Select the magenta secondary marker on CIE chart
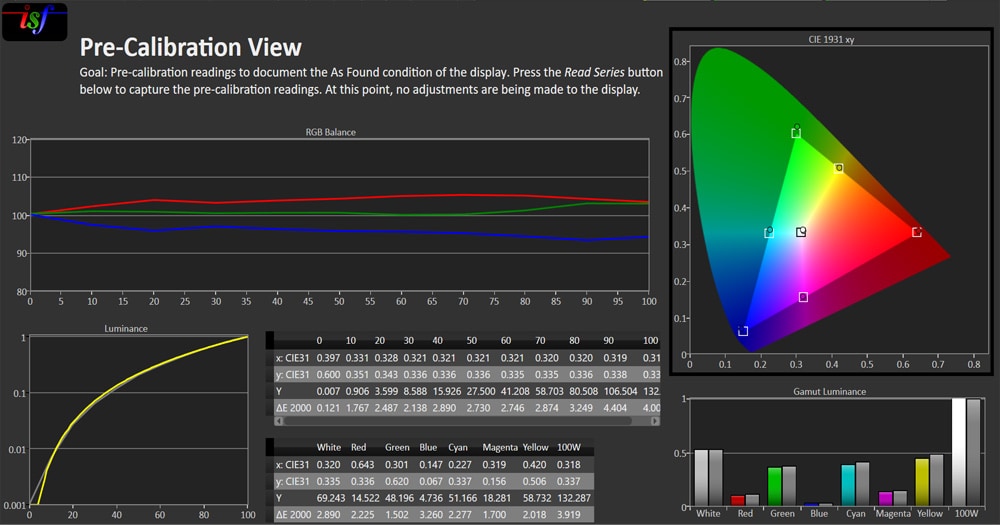The width and height of the screenshot is (1000, 525). (803, 297)
